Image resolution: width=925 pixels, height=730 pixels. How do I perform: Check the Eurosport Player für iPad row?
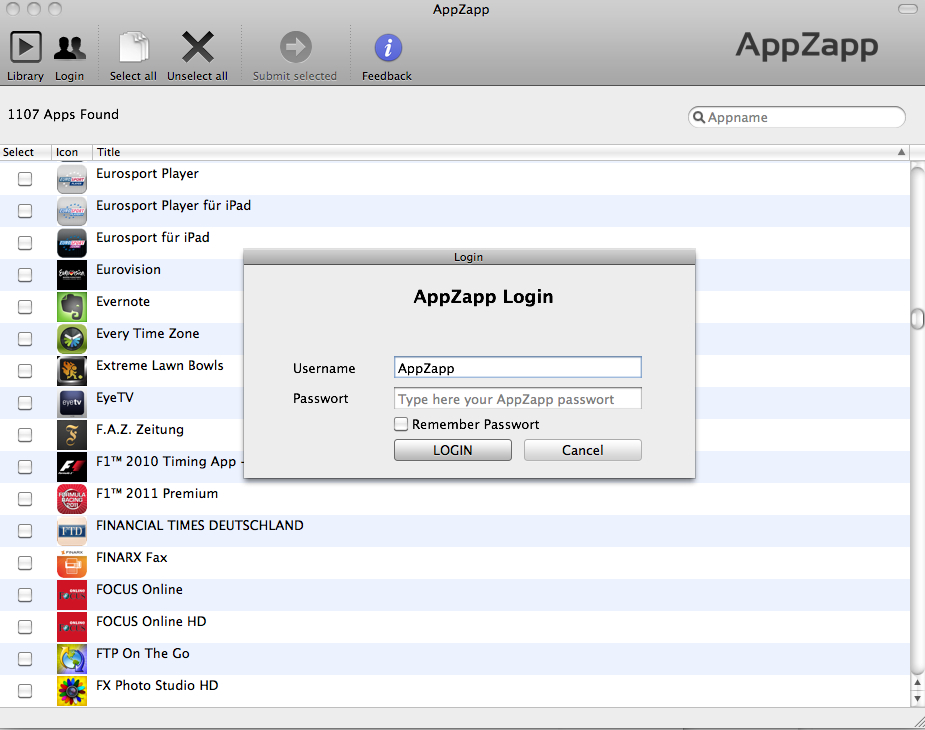point(25,211)
